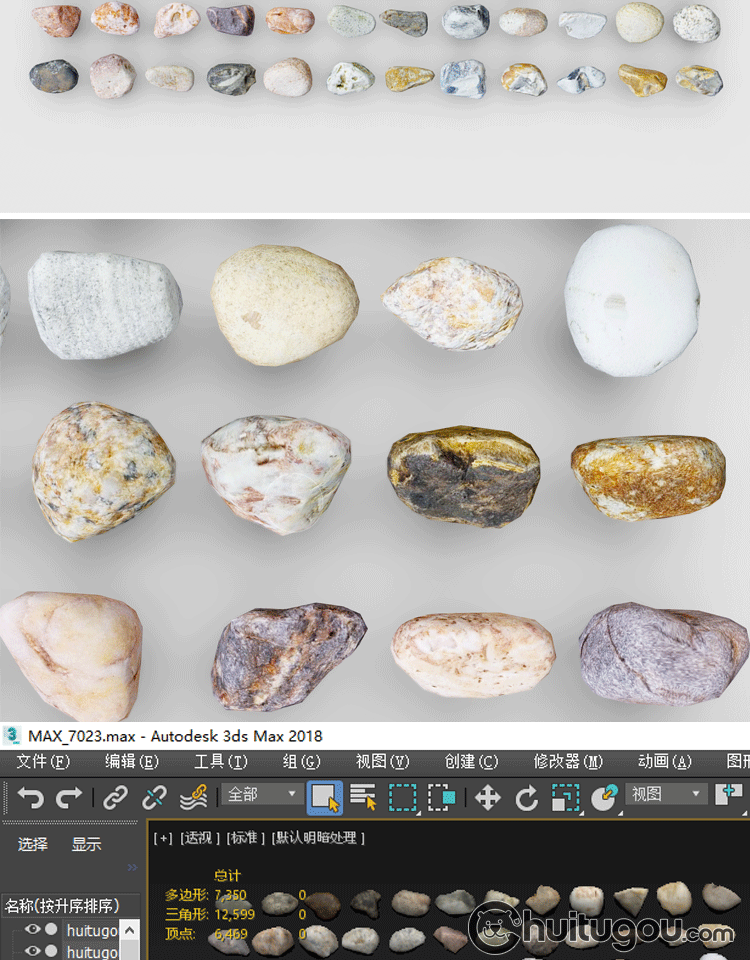Toggle visibility eye of second huitugo object
This screenshot has width=750, height=960.
coord(33,952)
